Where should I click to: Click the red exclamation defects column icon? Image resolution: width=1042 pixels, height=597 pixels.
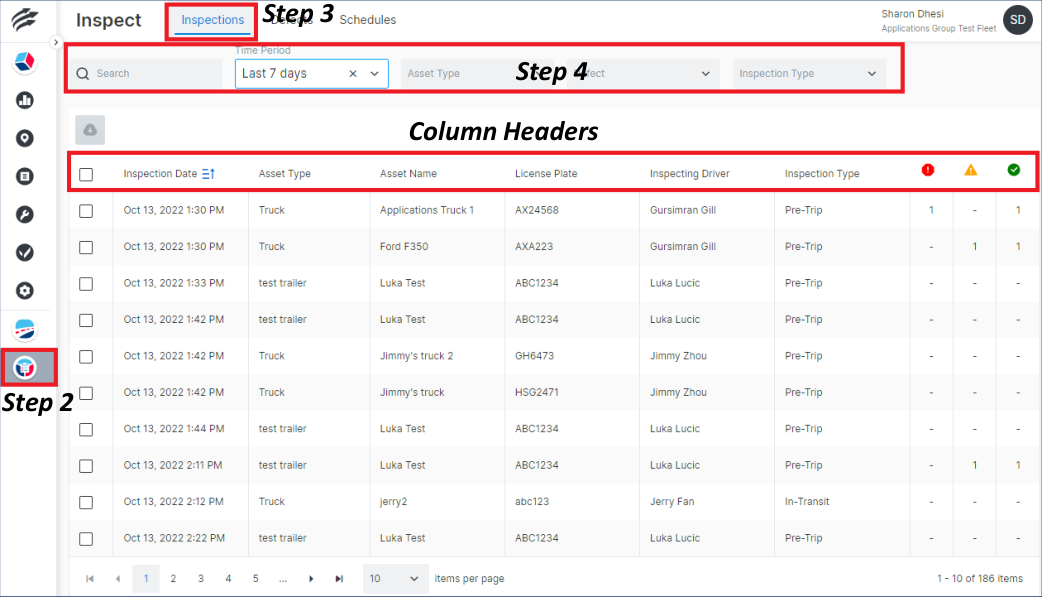point(927,170)
